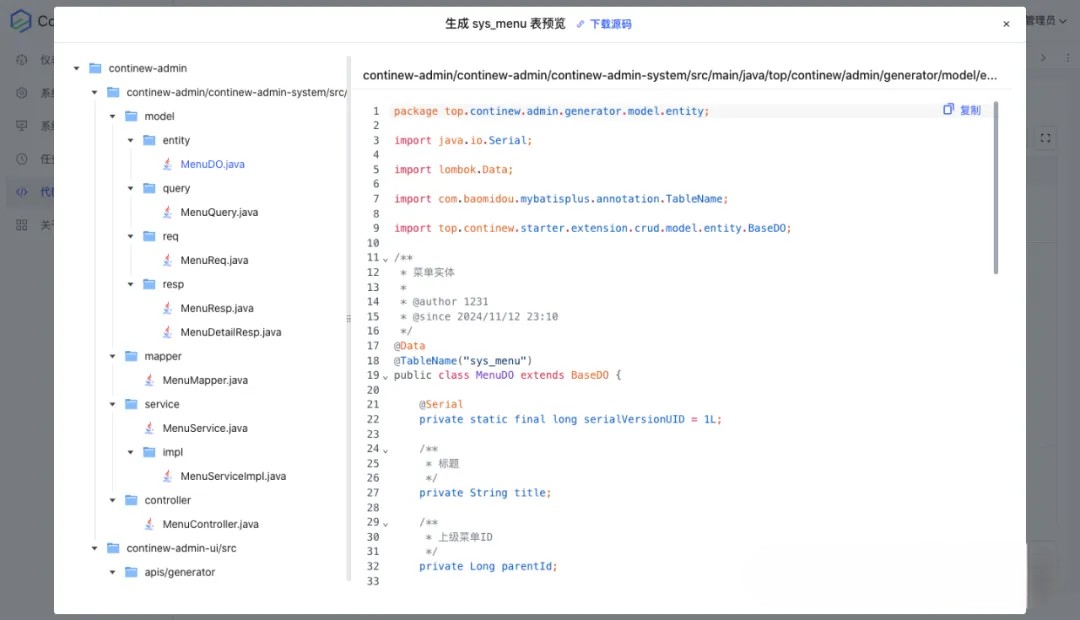The width and height of the screenshot is (1080, 620).
Task: Click the Java icon beside MenuMapper.java
Action: click(x=150, y=380)
